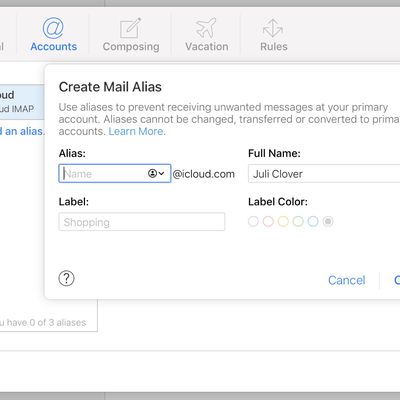Click the Label field with Shopping placeholder

tap(142, 222)
